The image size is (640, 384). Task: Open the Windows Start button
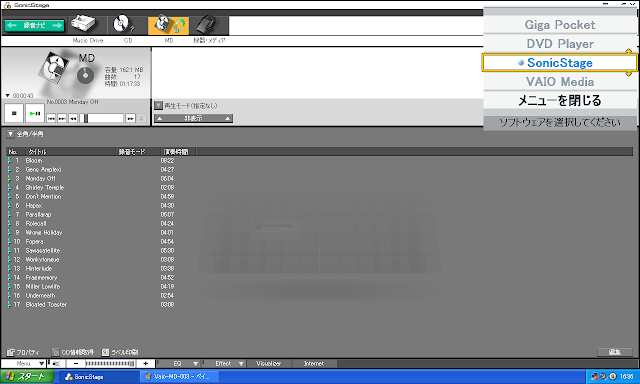(x=27, y=377)
